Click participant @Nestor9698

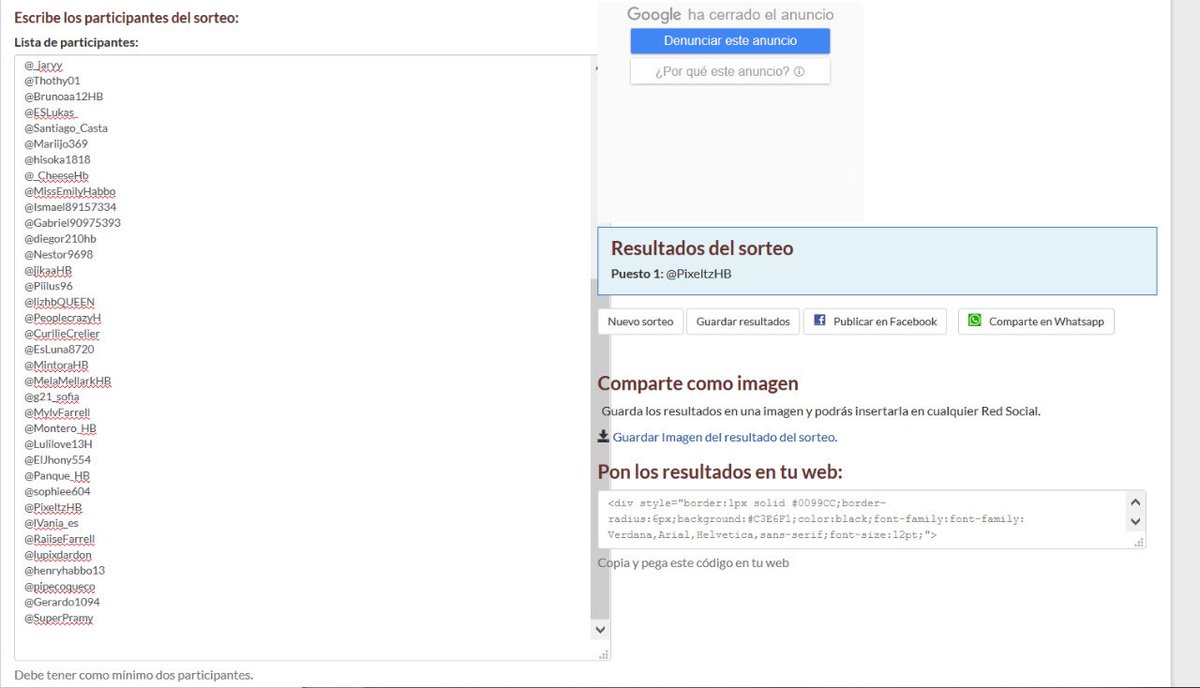tap(59, 255)
